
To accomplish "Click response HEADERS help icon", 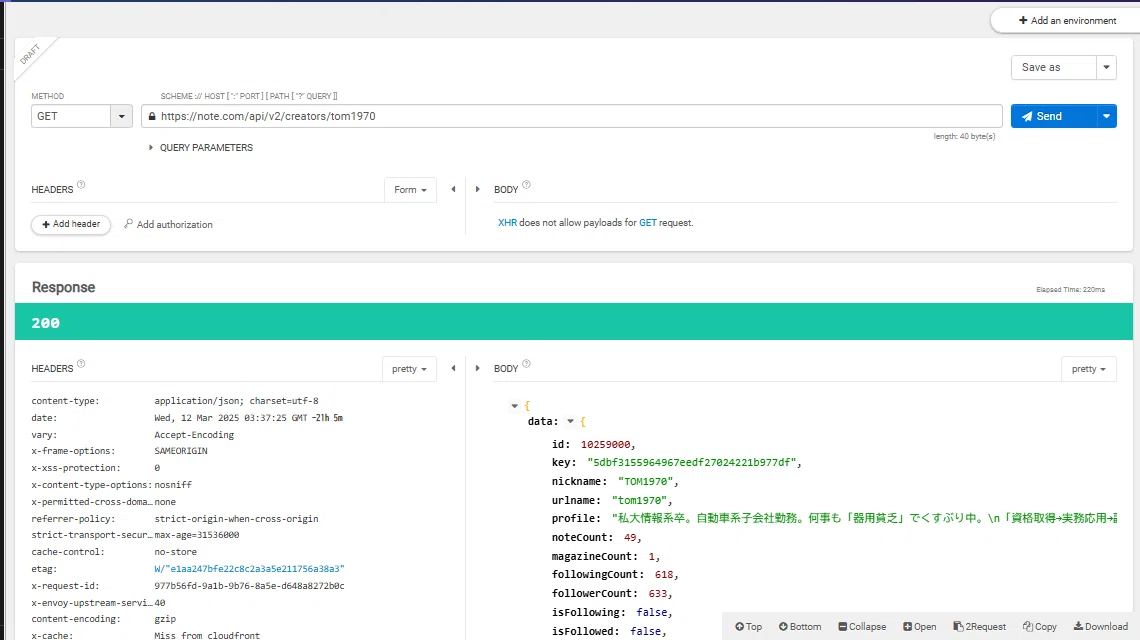I will tap(81, 364).
